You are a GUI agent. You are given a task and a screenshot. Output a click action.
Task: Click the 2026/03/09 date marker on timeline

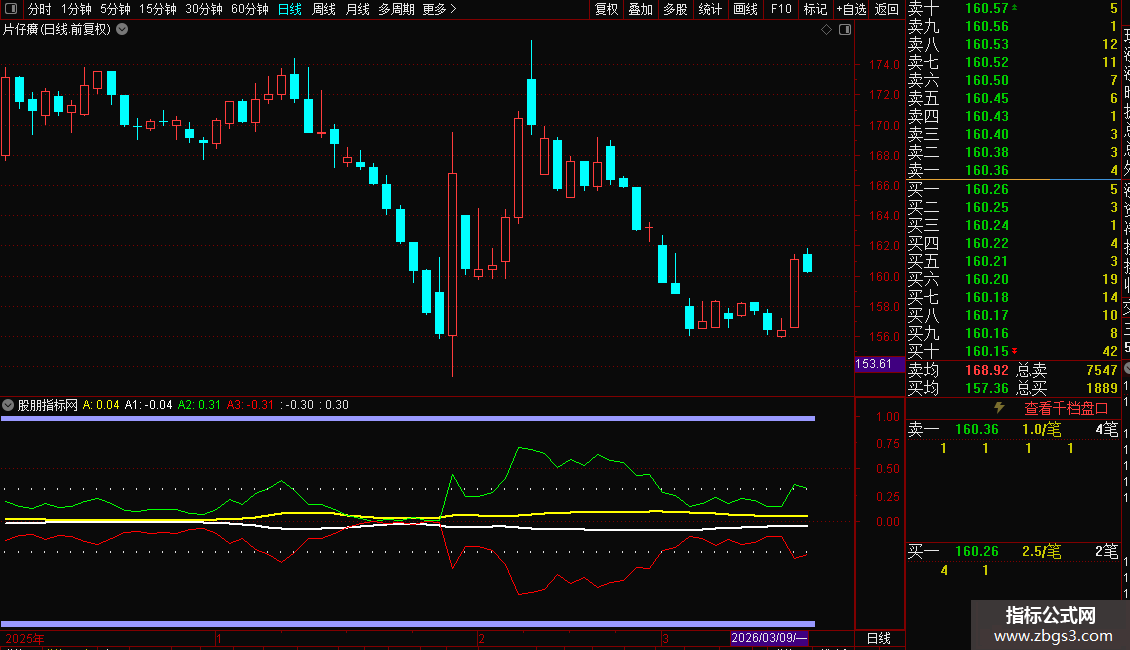(768, 638)
